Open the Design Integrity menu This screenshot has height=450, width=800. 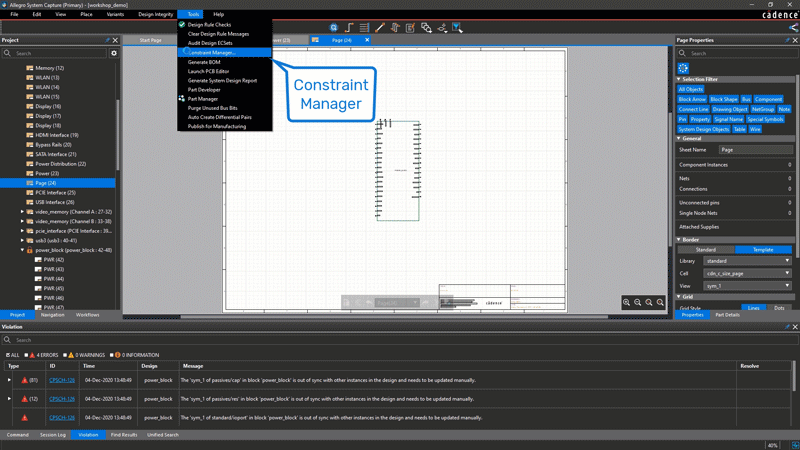point(156,14)
